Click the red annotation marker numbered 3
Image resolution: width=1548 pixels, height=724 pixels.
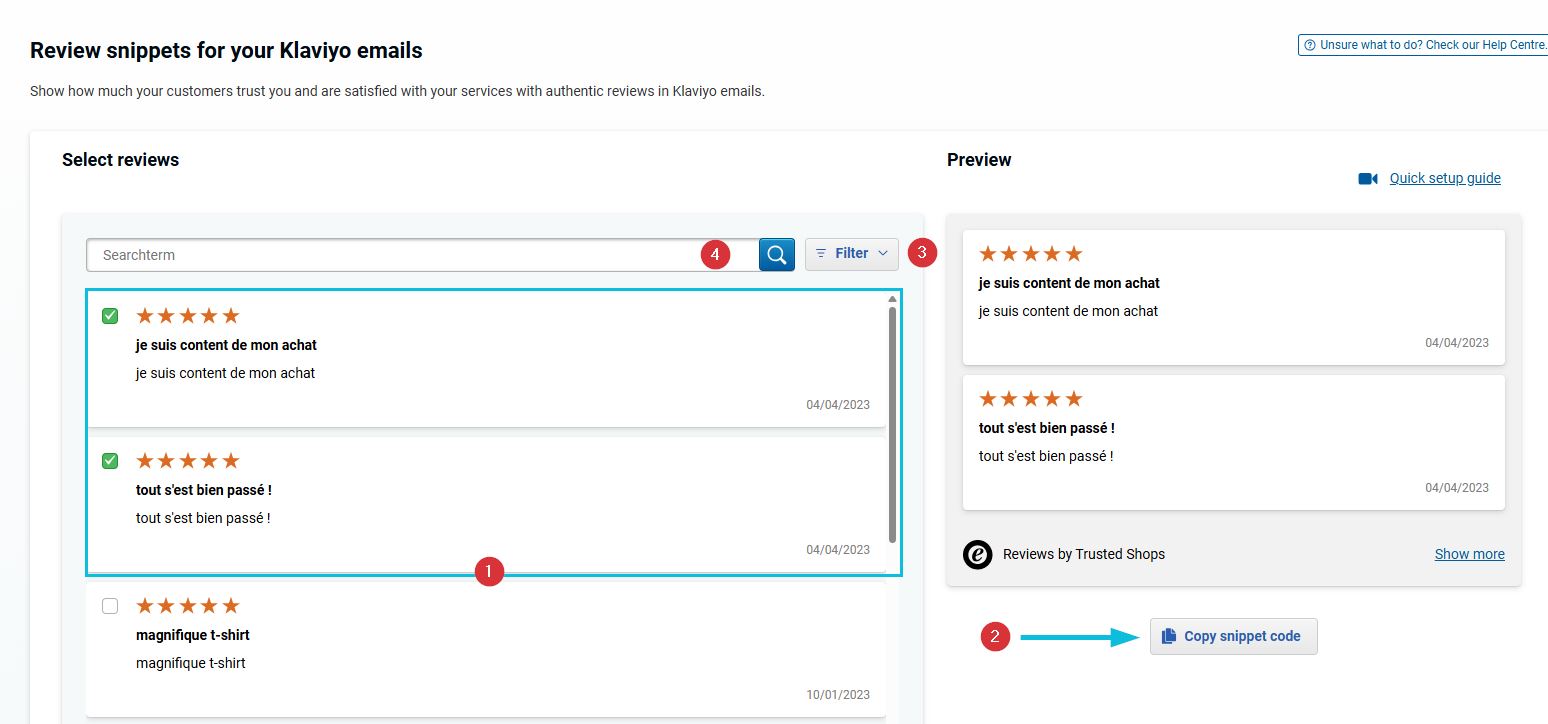[923, 253]
